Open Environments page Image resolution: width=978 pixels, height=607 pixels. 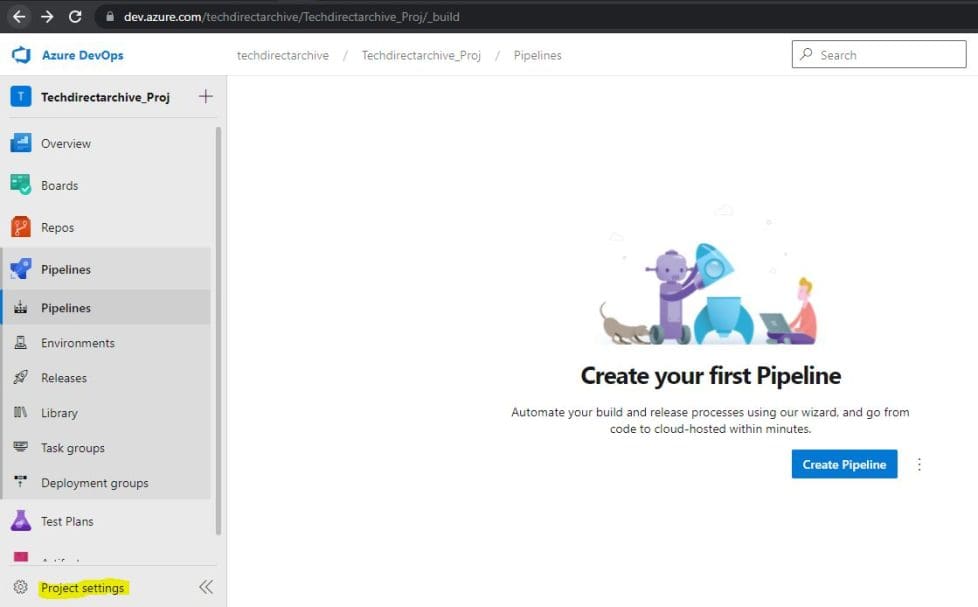78,343
